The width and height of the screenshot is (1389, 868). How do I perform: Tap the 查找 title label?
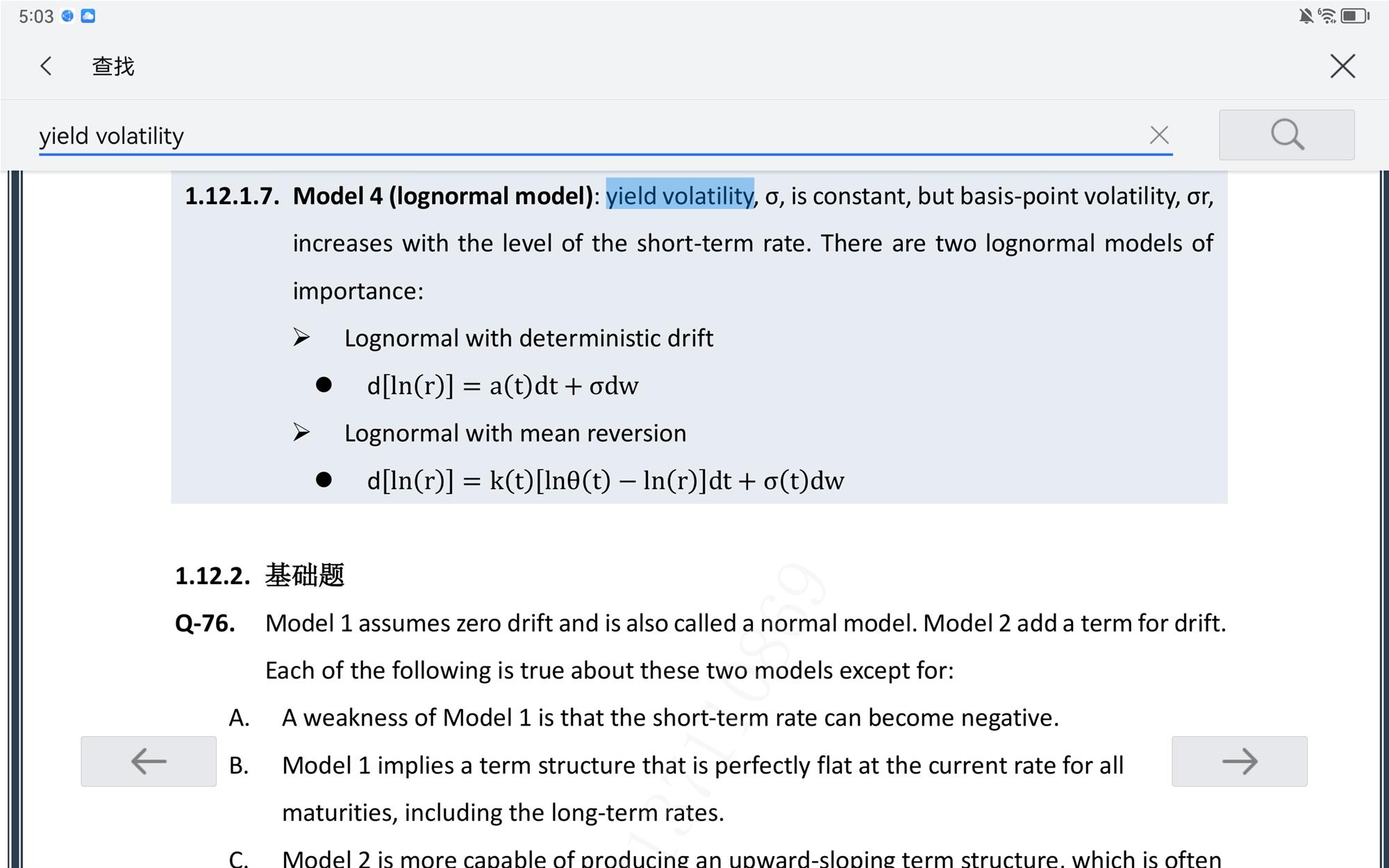(x=113, y=67)
